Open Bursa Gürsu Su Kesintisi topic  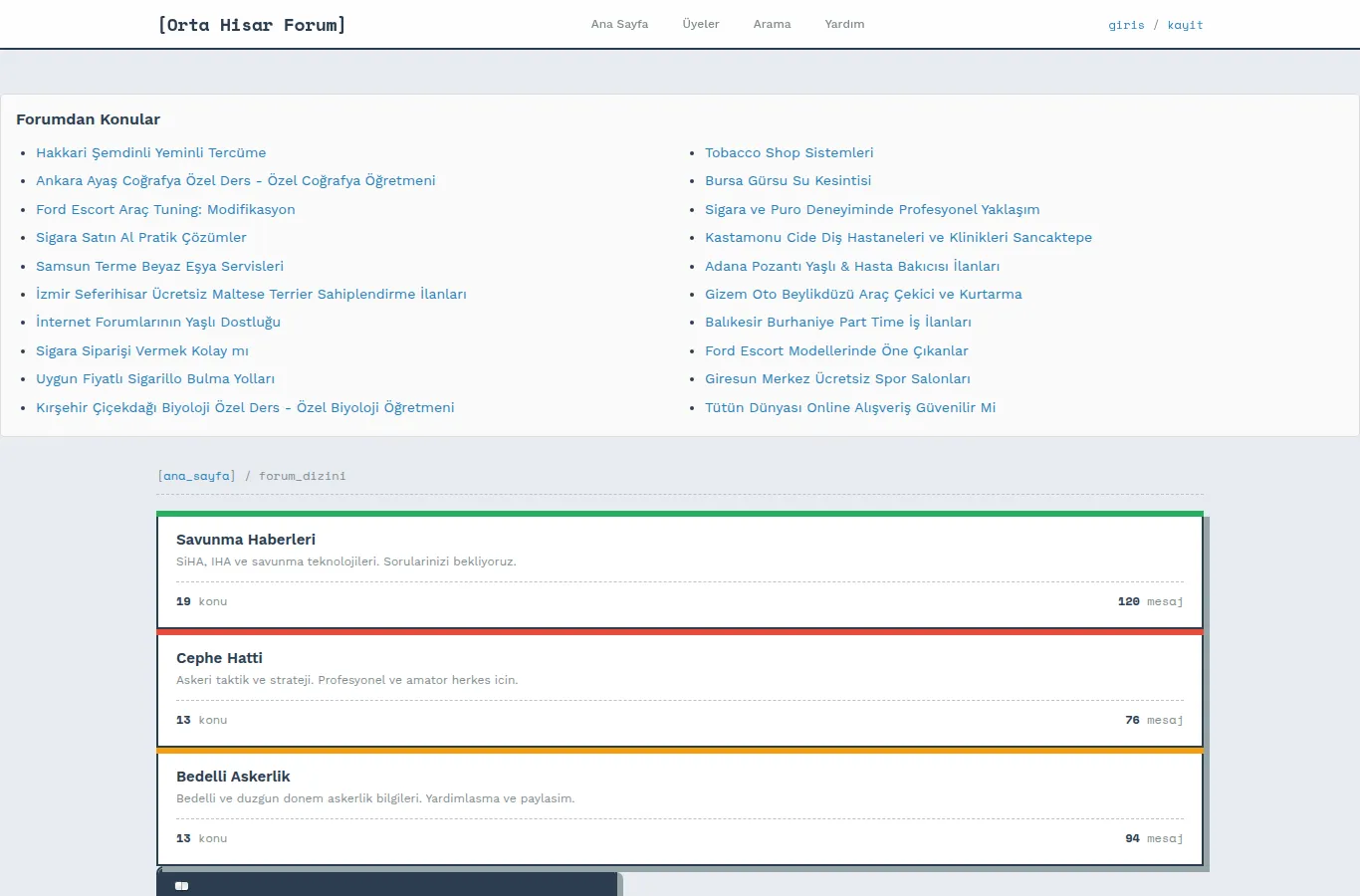click(x=788, y=180)
